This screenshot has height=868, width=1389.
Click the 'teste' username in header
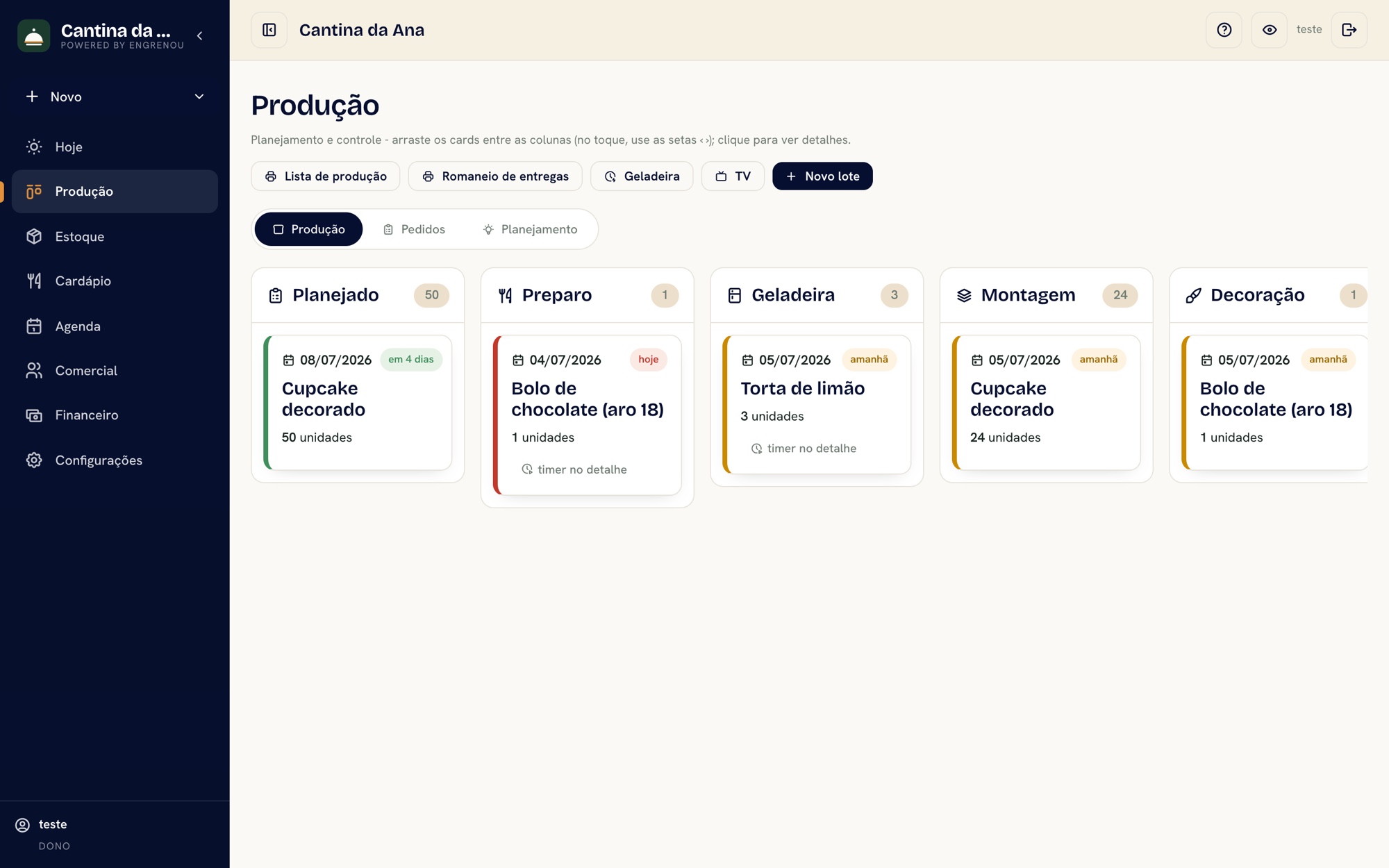pyautogui.click(x=1309, y=30)
